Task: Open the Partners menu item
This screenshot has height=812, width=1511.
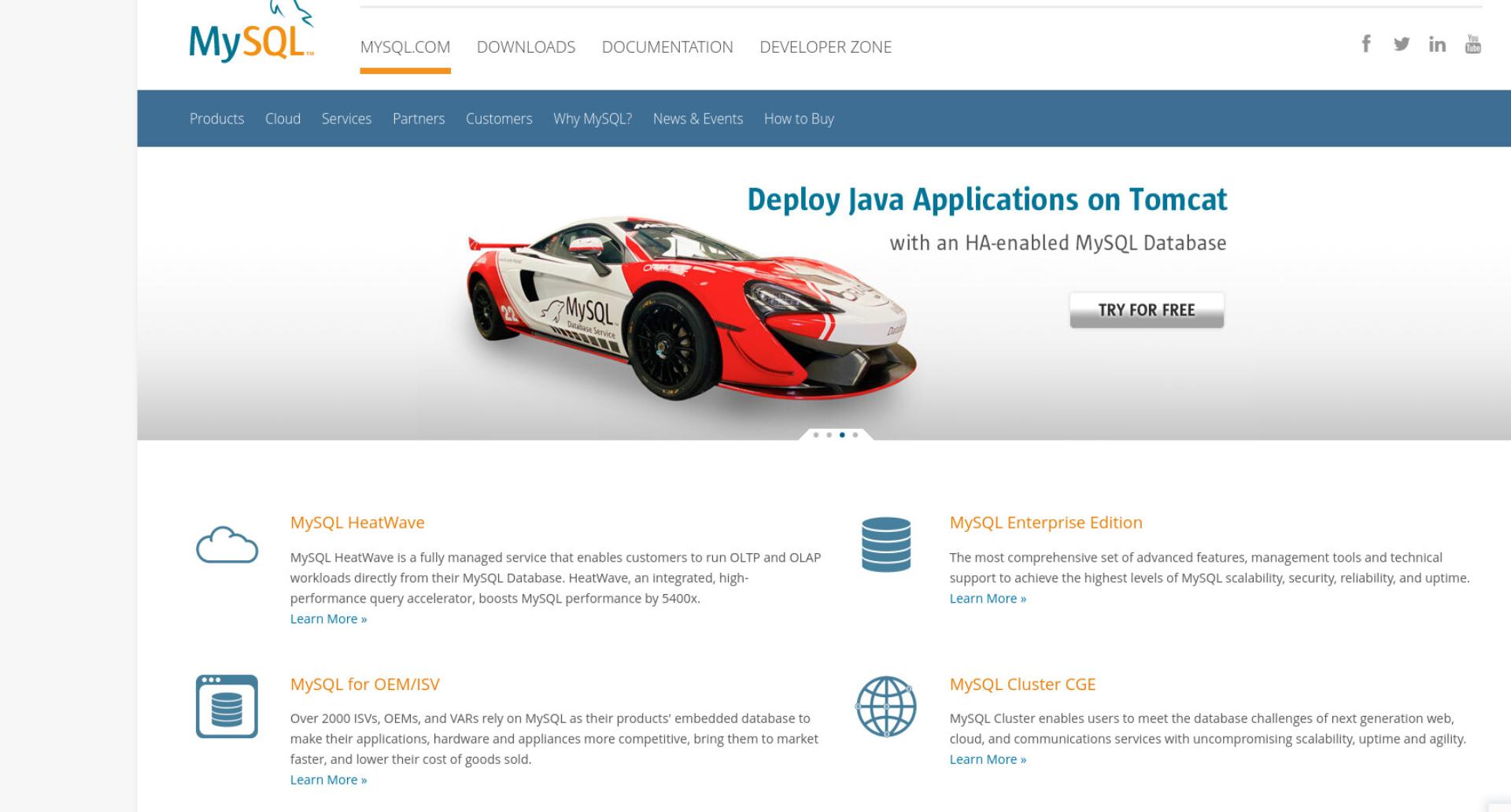Action: (419, 119)
